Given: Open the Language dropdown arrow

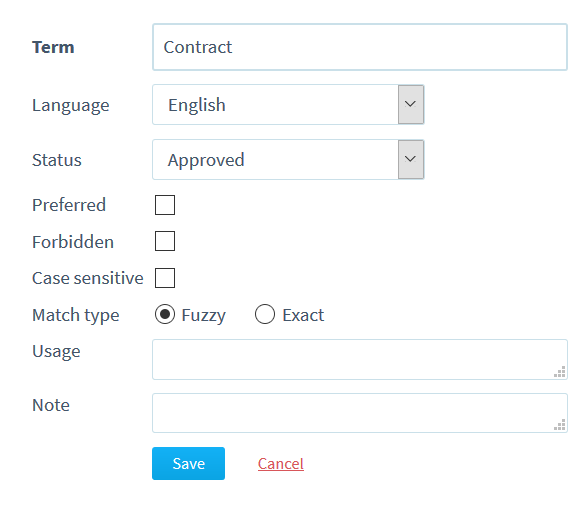Looking at the screenshot, I should (411, 104).
